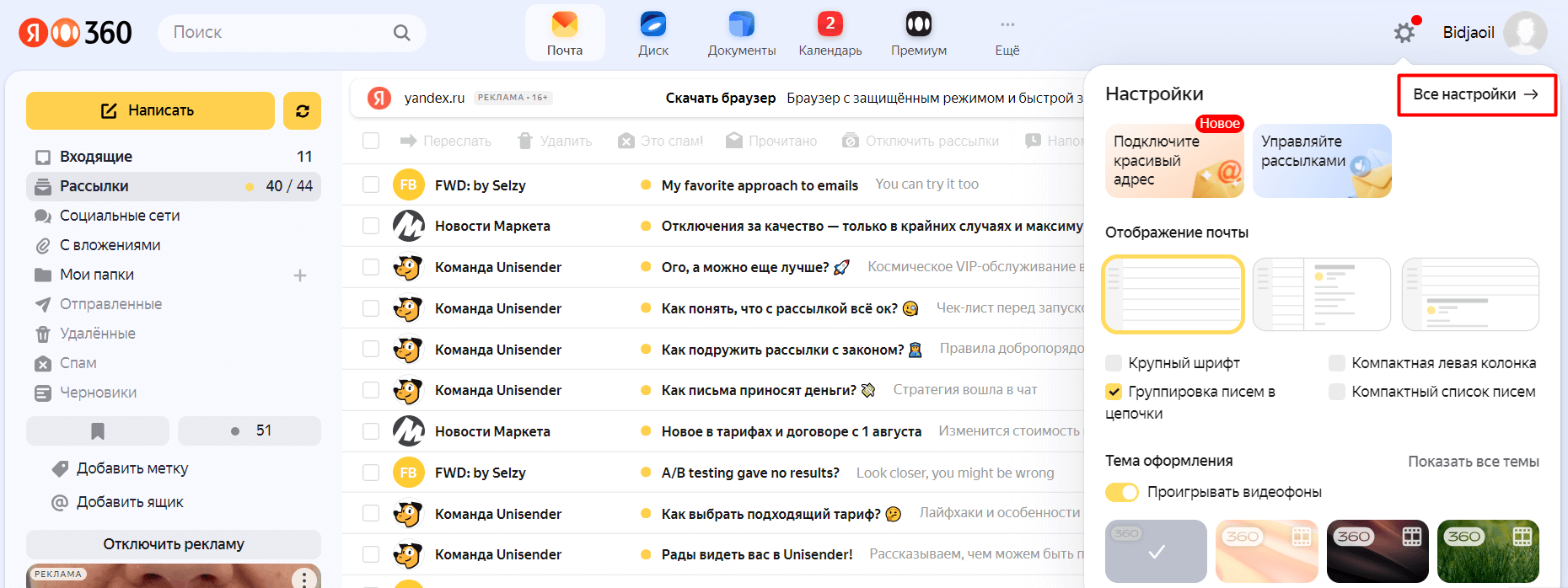
Task: Open the Входящие folder
Action: 174,157
